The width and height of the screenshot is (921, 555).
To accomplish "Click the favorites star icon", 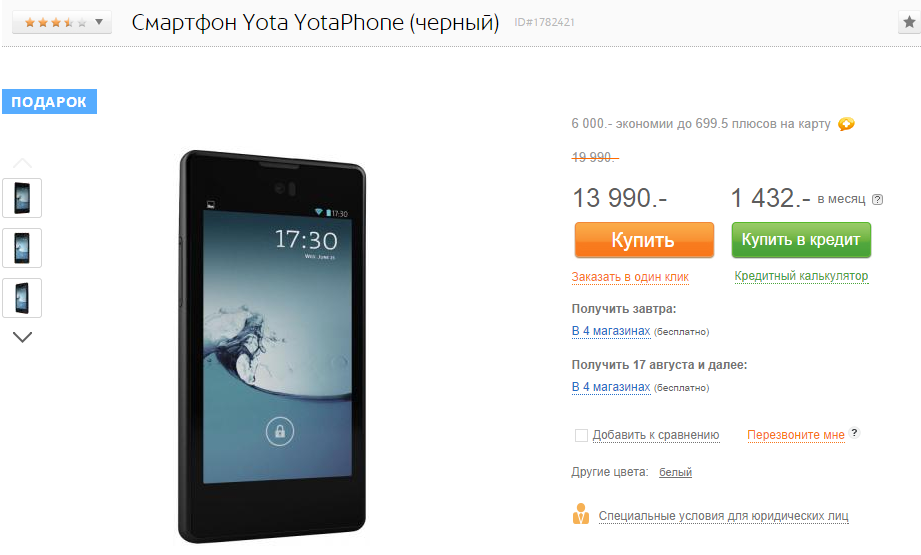I will click(x=909, y=22).
